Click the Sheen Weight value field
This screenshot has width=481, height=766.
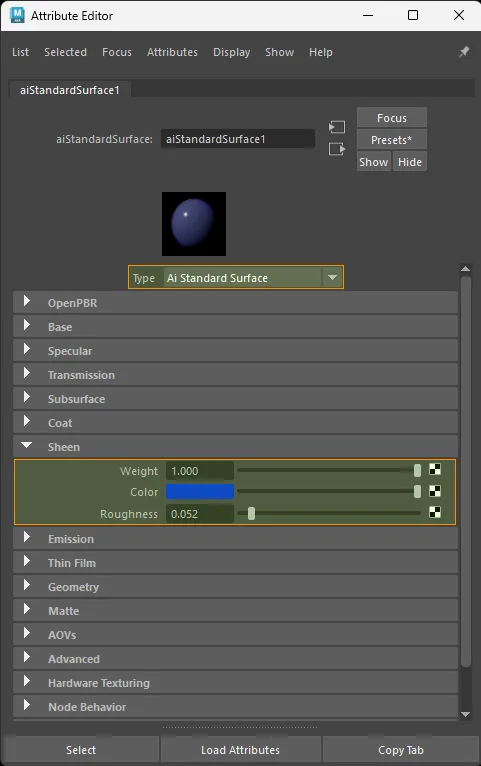pyautogui.click(x=200, y=471)
